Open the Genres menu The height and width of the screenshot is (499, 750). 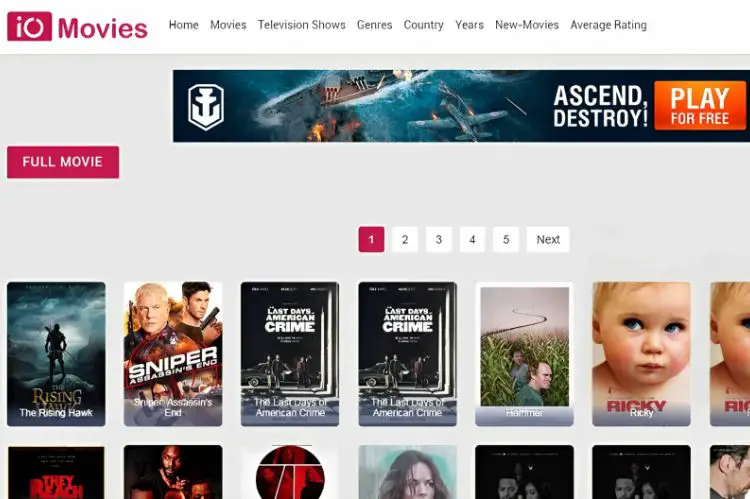point(375,25)
